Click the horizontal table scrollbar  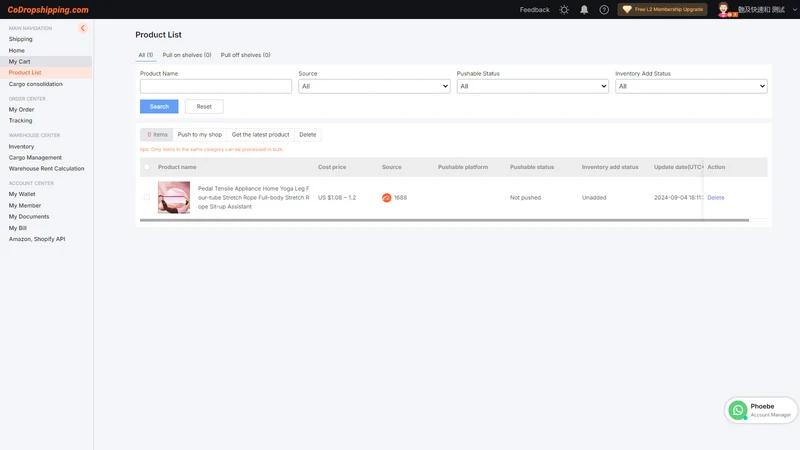click(444, 220)
